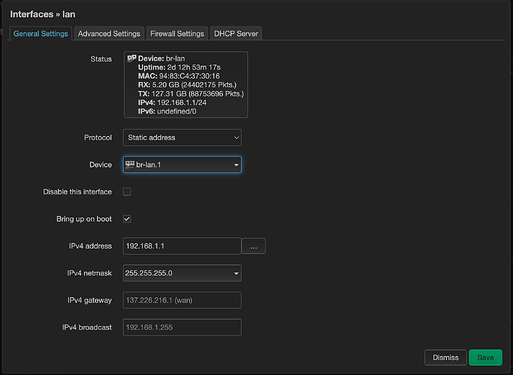Image resolution: width=513 pixels, height=375 pixels.
Task: Open the DHCP Server tab
Action: pyautogui.click(x=236, y=34)
